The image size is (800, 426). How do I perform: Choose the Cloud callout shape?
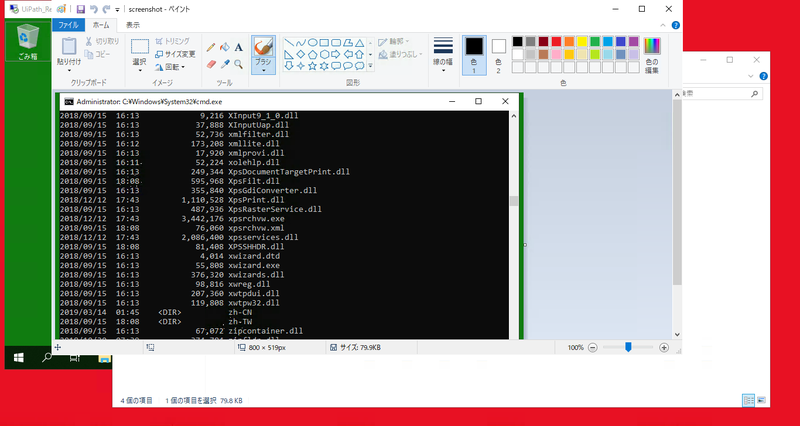point(360,66)
